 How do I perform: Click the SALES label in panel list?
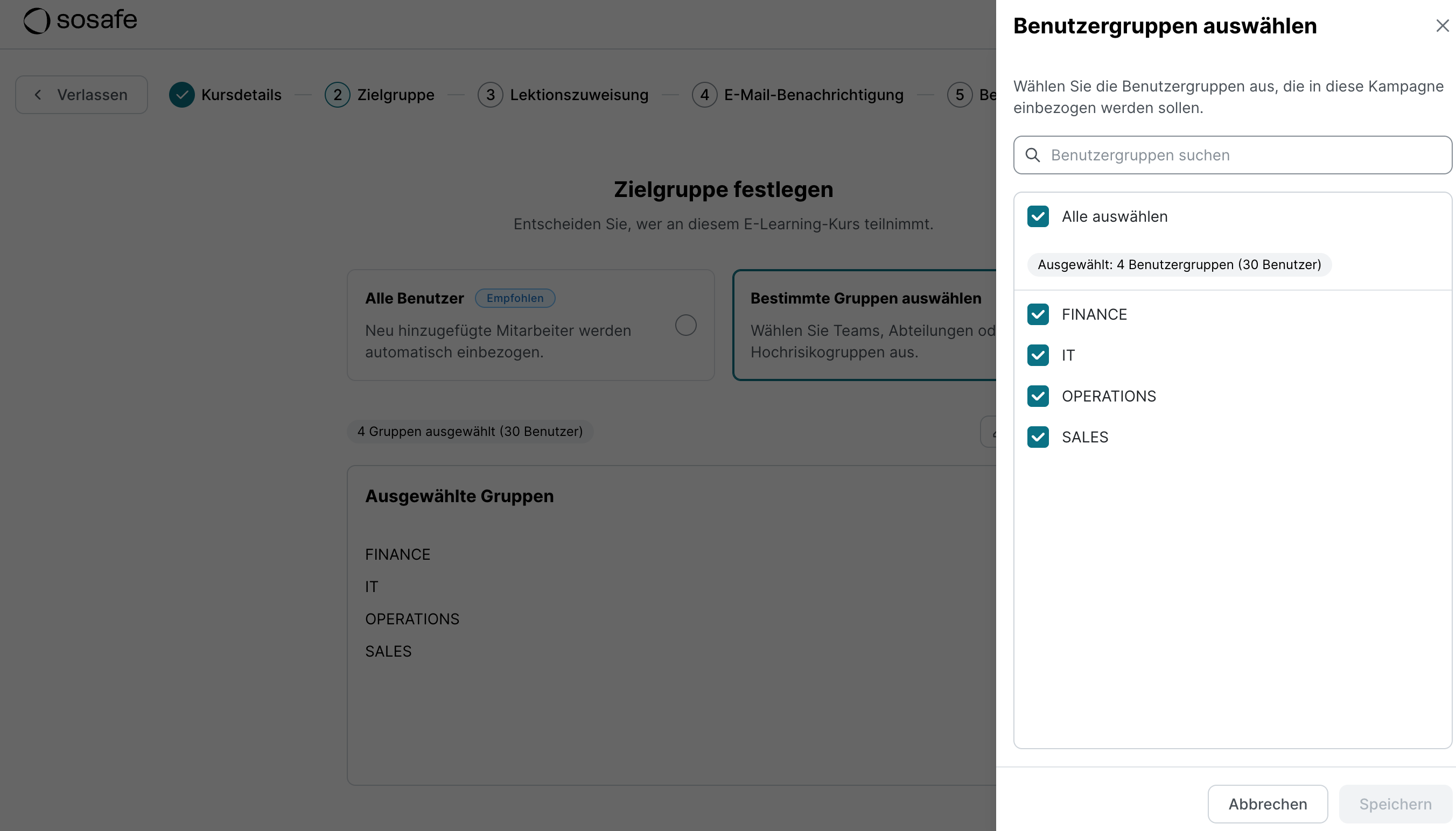click(x=1085, y=437)
